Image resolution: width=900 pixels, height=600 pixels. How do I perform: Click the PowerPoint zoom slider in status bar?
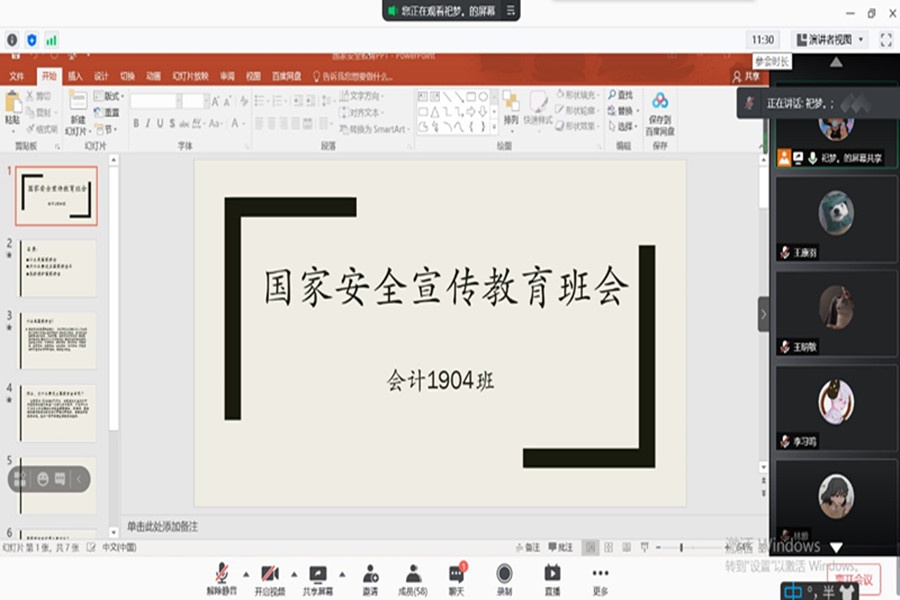coord(682,547)
